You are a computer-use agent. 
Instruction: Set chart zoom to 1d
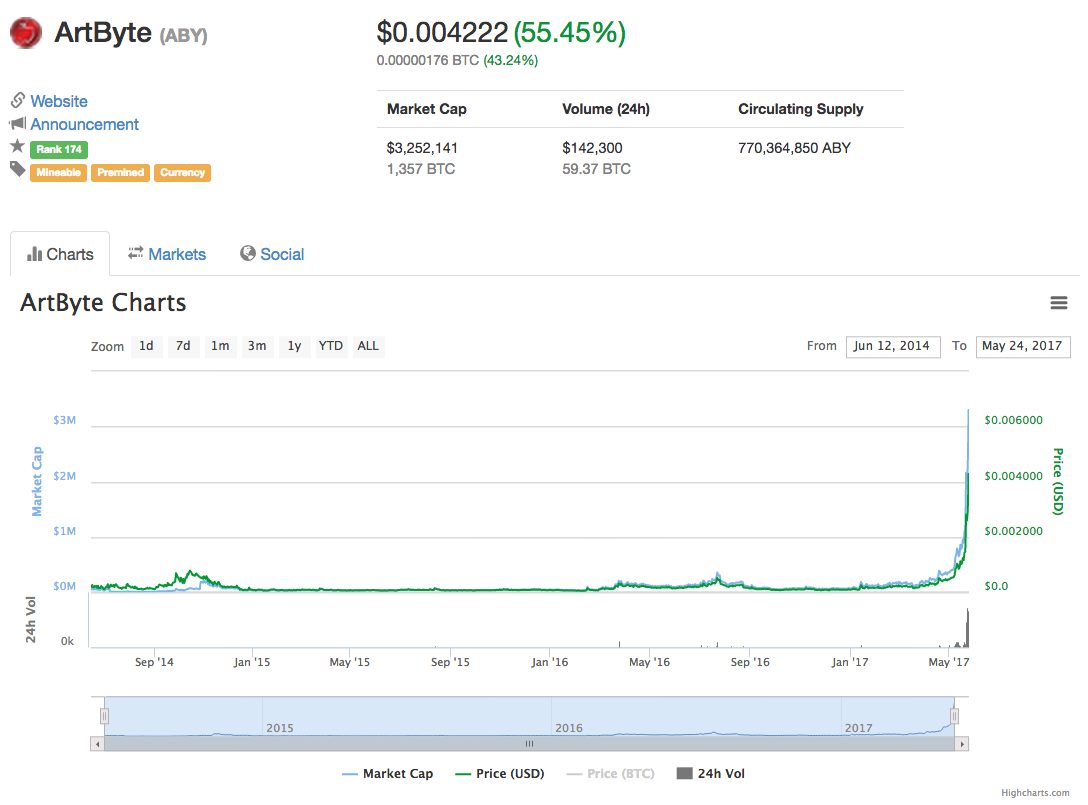tap(146, 346)
